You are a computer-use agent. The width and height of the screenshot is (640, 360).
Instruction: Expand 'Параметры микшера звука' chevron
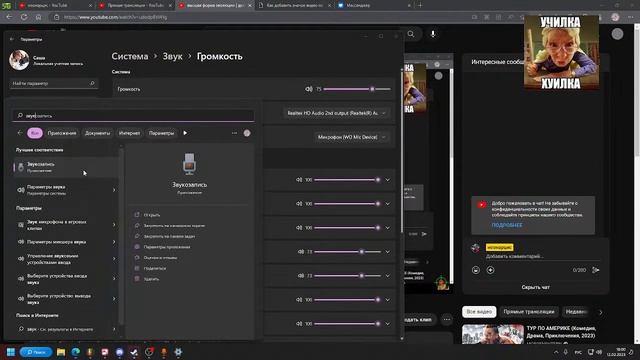[114, 242]
